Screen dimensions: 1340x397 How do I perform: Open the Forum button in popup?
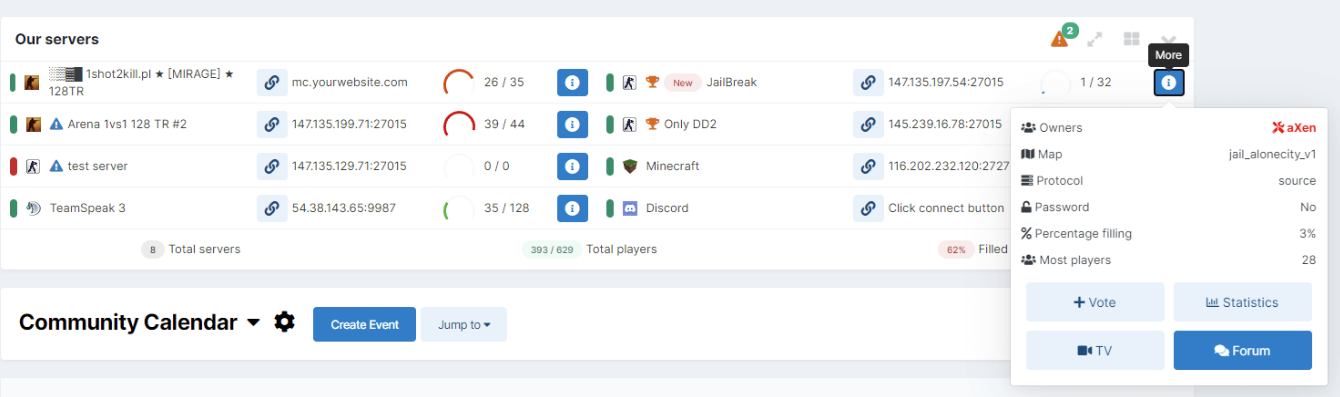tap(1242, 350)
